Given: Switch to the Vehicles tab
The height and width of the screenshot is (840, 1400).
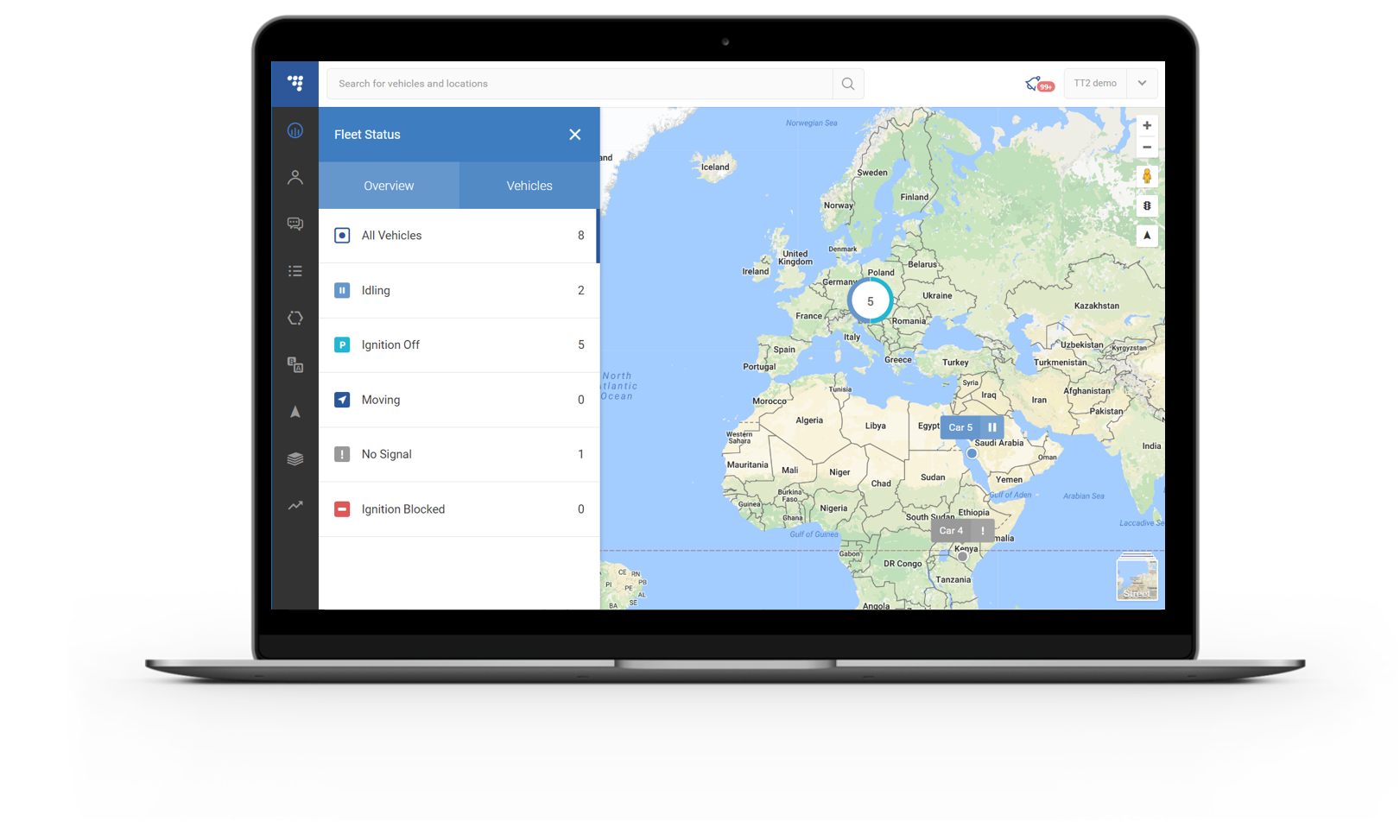Looking at the screenshot, I should point(529,186).
